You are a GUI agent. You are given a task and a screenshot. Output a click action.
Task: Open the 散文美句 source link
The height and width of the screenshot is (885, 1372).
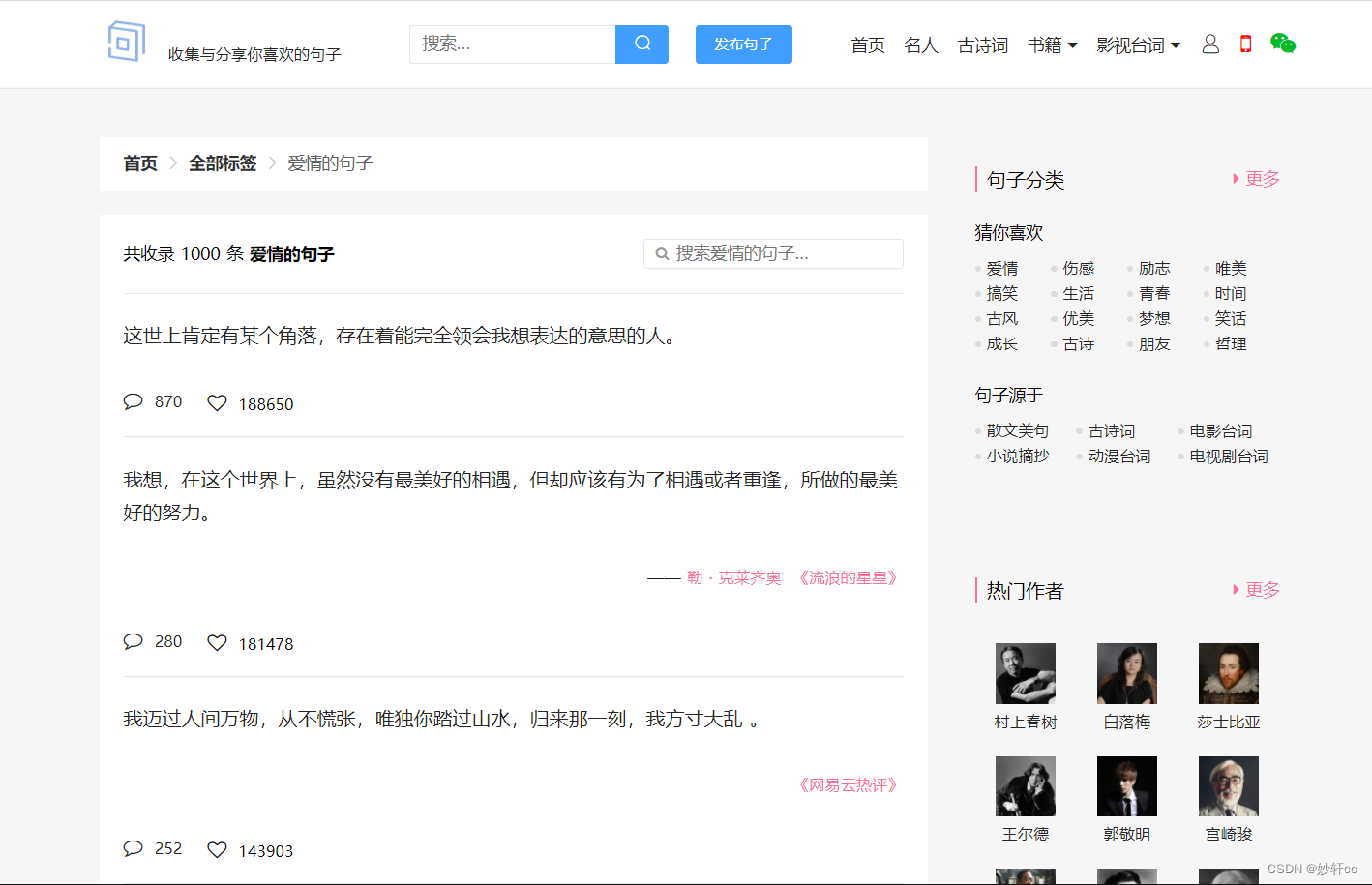click(x=1018, y=430)
